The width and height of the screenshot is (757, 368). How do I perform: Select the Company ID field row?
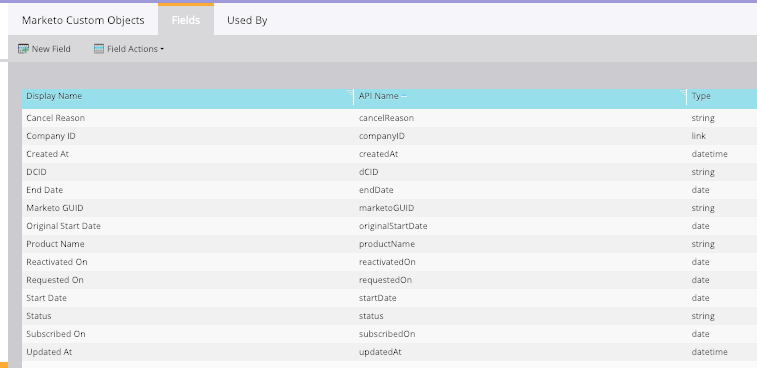389,136
